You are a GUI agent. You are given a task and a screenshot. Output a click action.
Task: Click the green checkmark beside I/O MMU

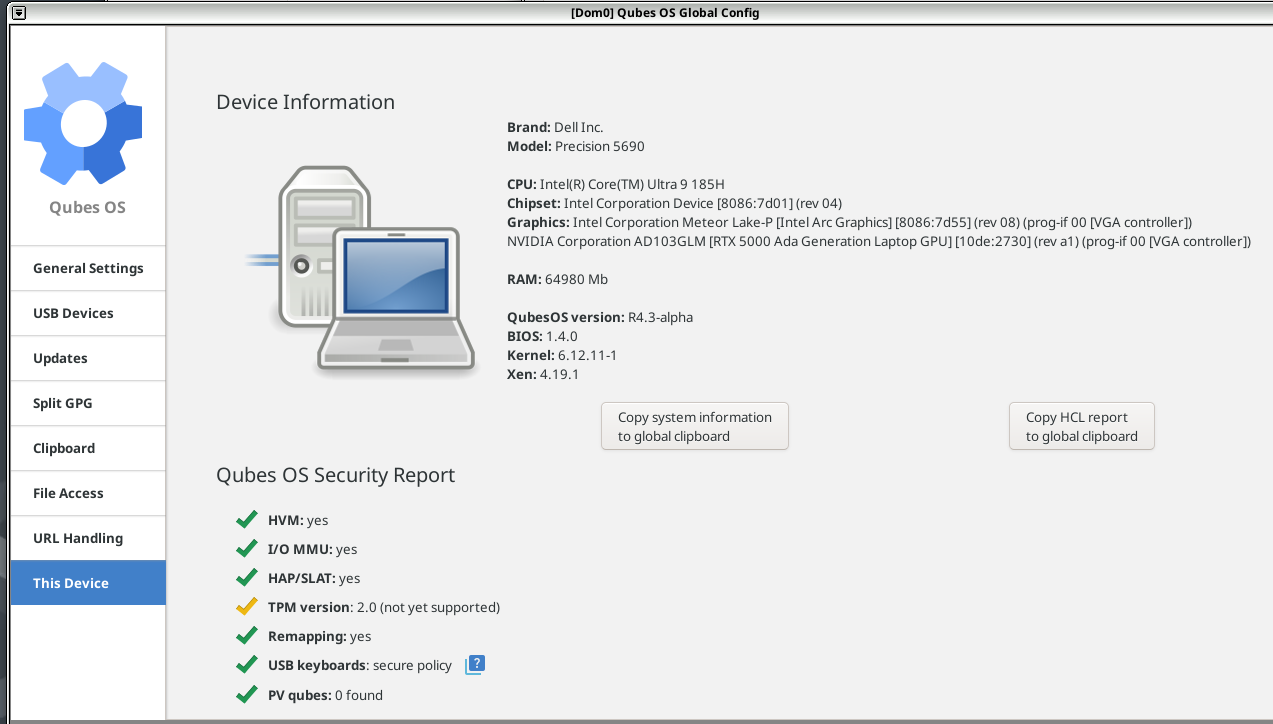pyautogui.click(x=246, y=549)
